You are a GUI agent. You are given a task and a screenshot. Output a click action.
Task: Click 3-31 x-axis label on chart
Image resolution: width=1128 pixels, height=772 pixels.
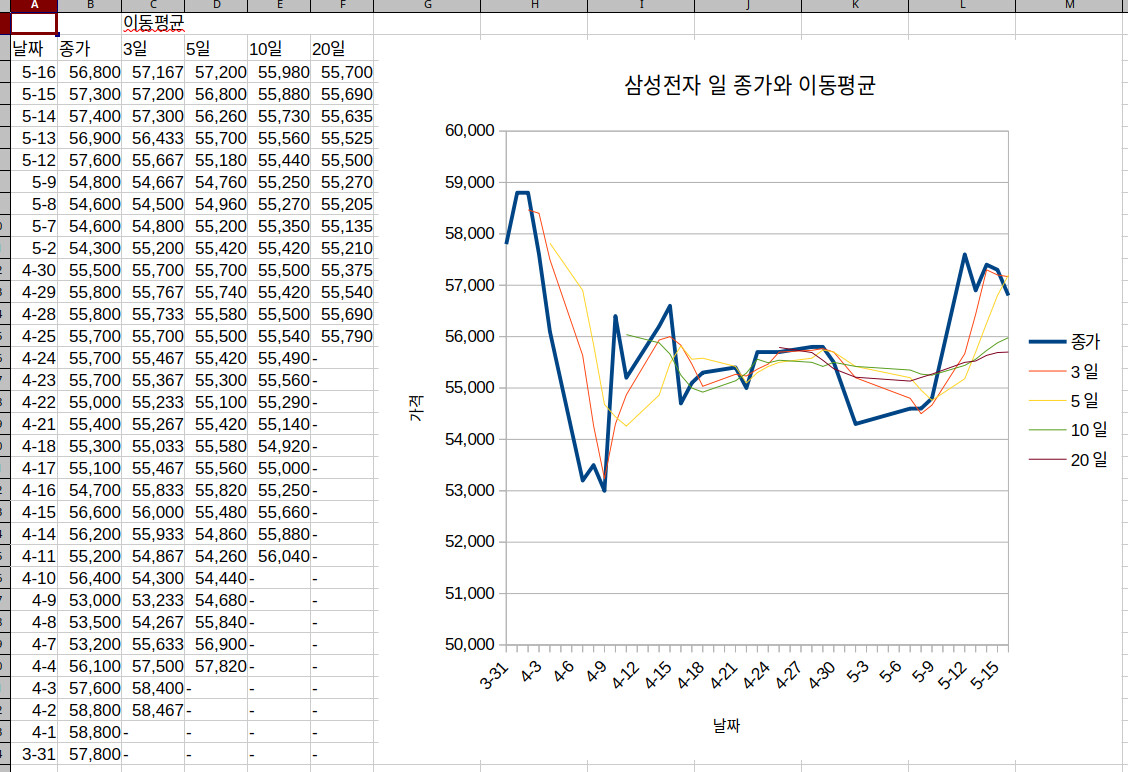tap(494, 676)
